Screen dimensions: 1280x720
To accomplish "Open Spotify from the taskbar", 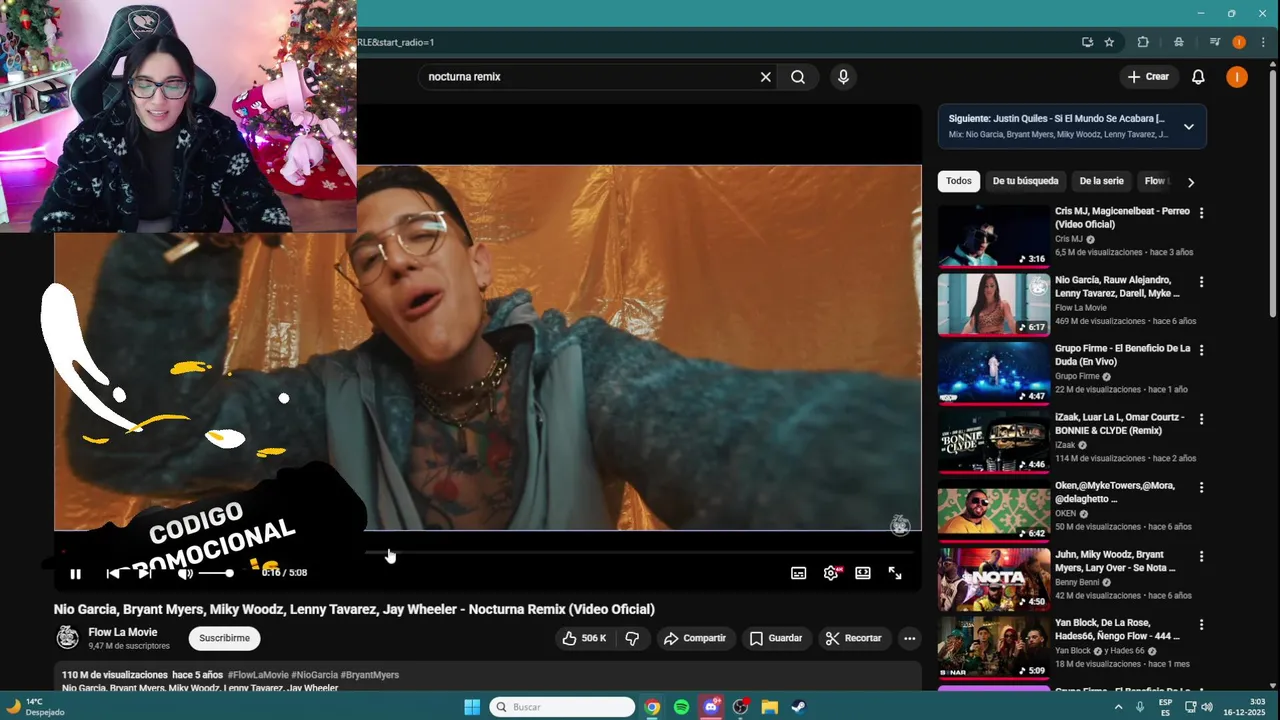I will point(681,707).
